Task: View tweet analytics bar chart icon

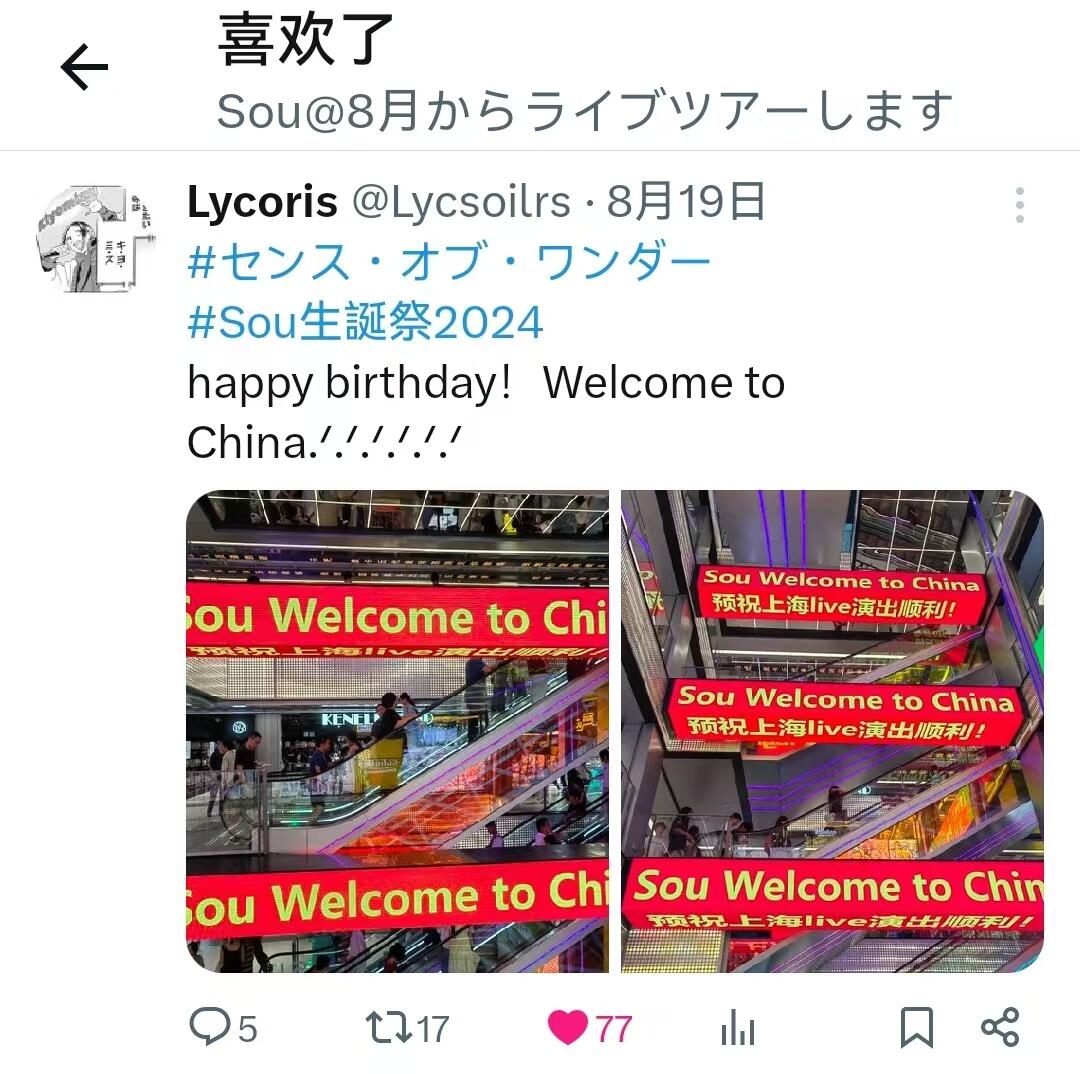Action: click(738, 1027)
